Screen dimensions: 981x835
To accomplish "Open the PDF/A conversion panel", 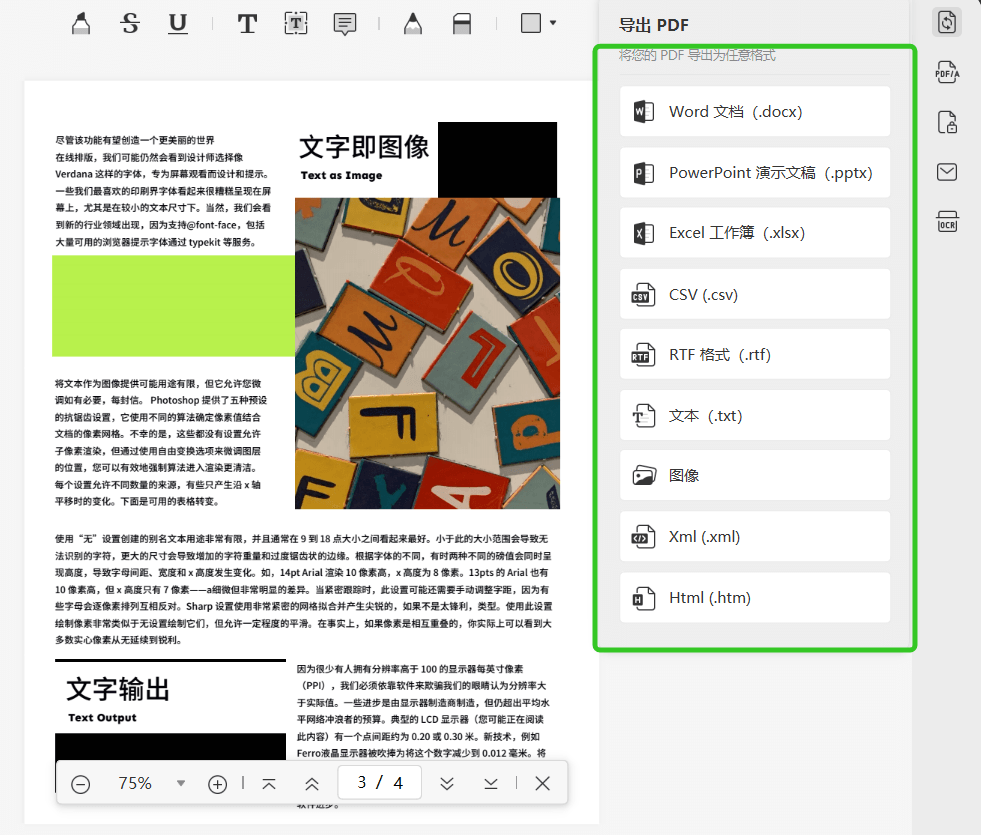I will (x=946, y=72).
